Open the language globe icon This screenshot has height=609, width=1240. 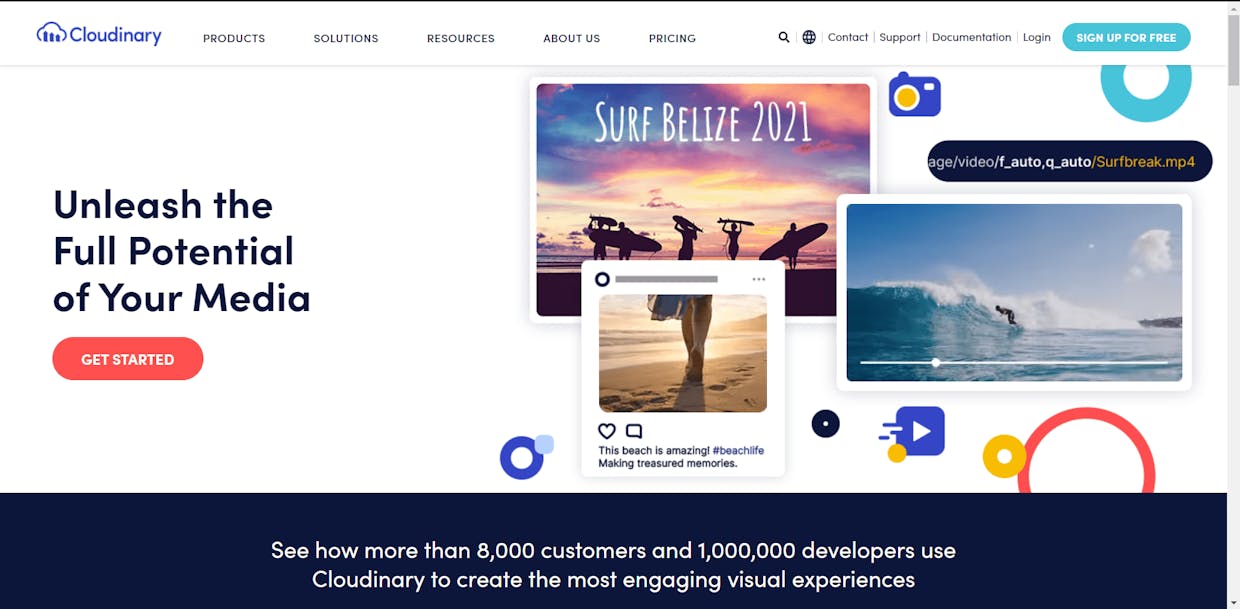click(x=809, y=37)
